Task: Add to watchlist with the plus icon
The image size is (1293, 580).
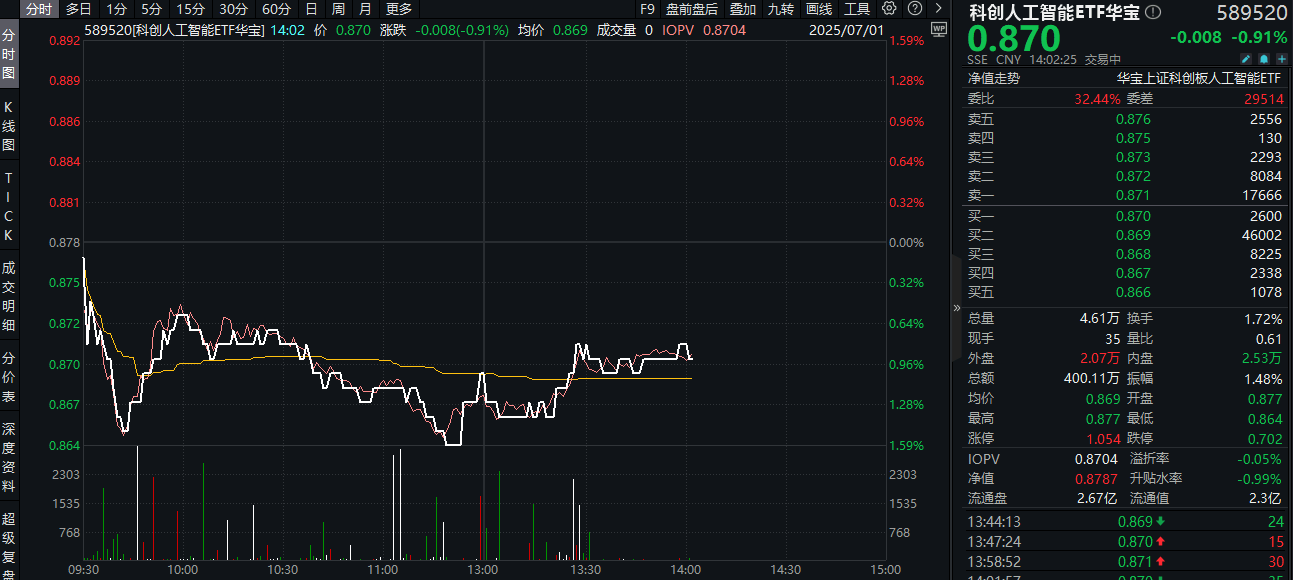Action: [x=1281, y=59]
